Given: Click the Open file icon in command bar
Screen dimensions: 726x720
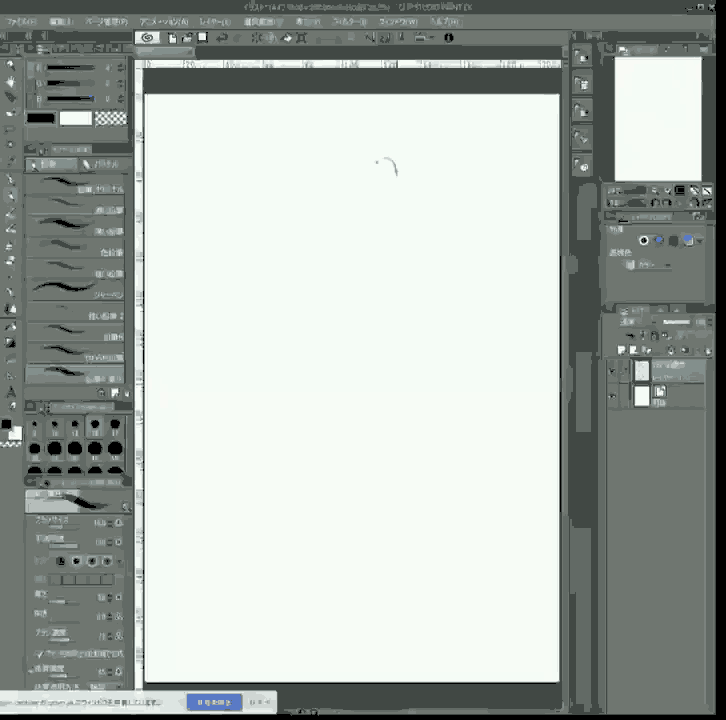Looking at the screenshot, I should (187, 38).
